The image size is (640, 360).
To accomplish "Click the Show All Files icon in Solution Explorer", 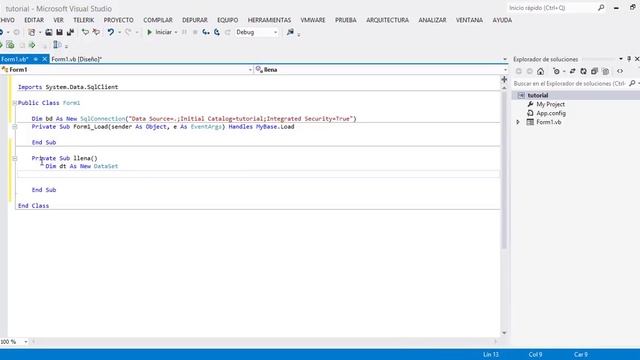I will pyautogui.click(x=606, y=71).
